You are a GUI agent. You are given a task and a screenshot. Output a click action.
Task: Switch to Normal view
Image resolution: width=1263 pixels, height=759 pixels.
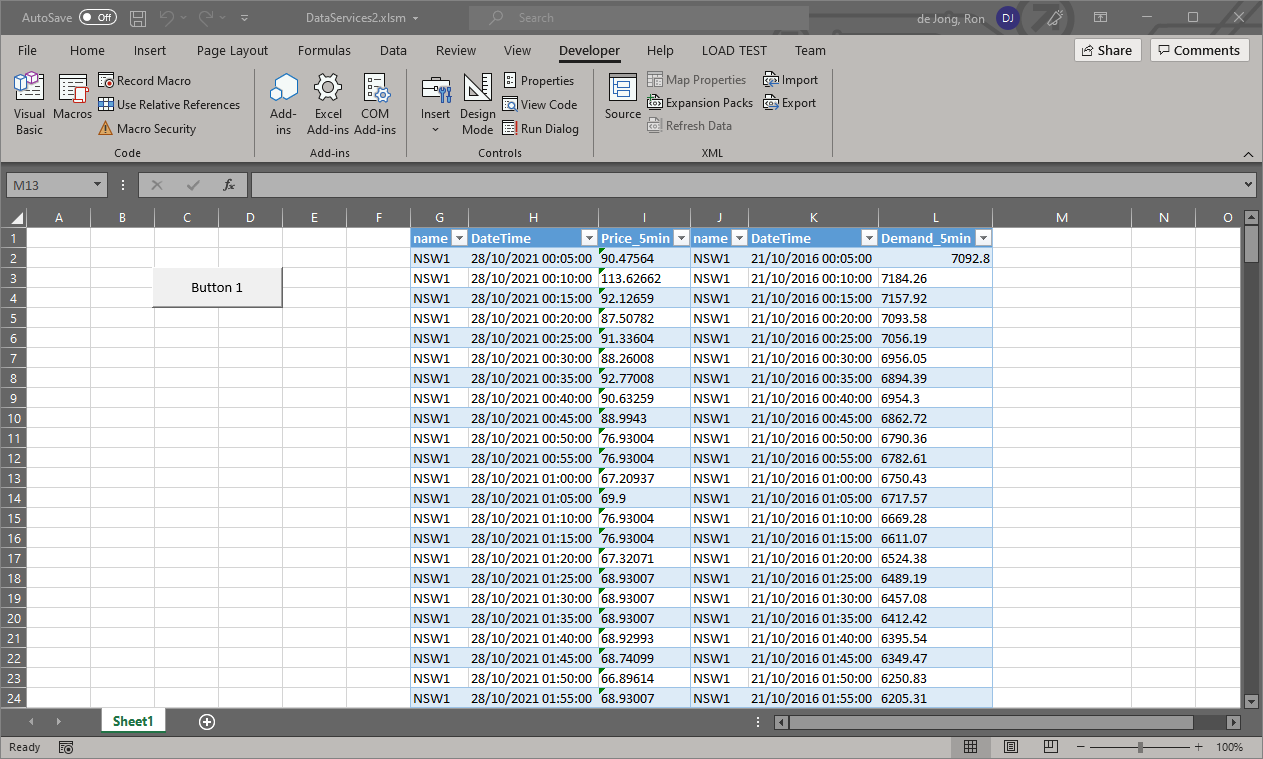point(971,747)
